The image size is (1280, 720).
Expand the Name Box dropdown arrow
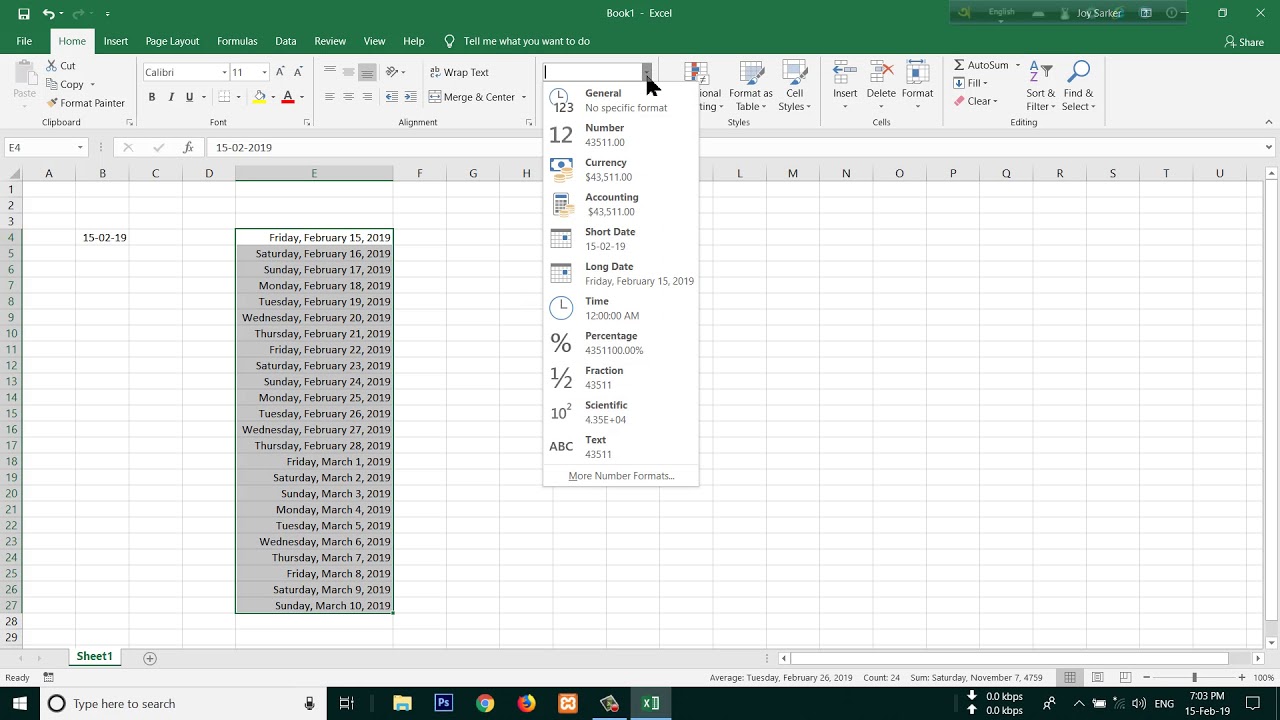(80, 147)
